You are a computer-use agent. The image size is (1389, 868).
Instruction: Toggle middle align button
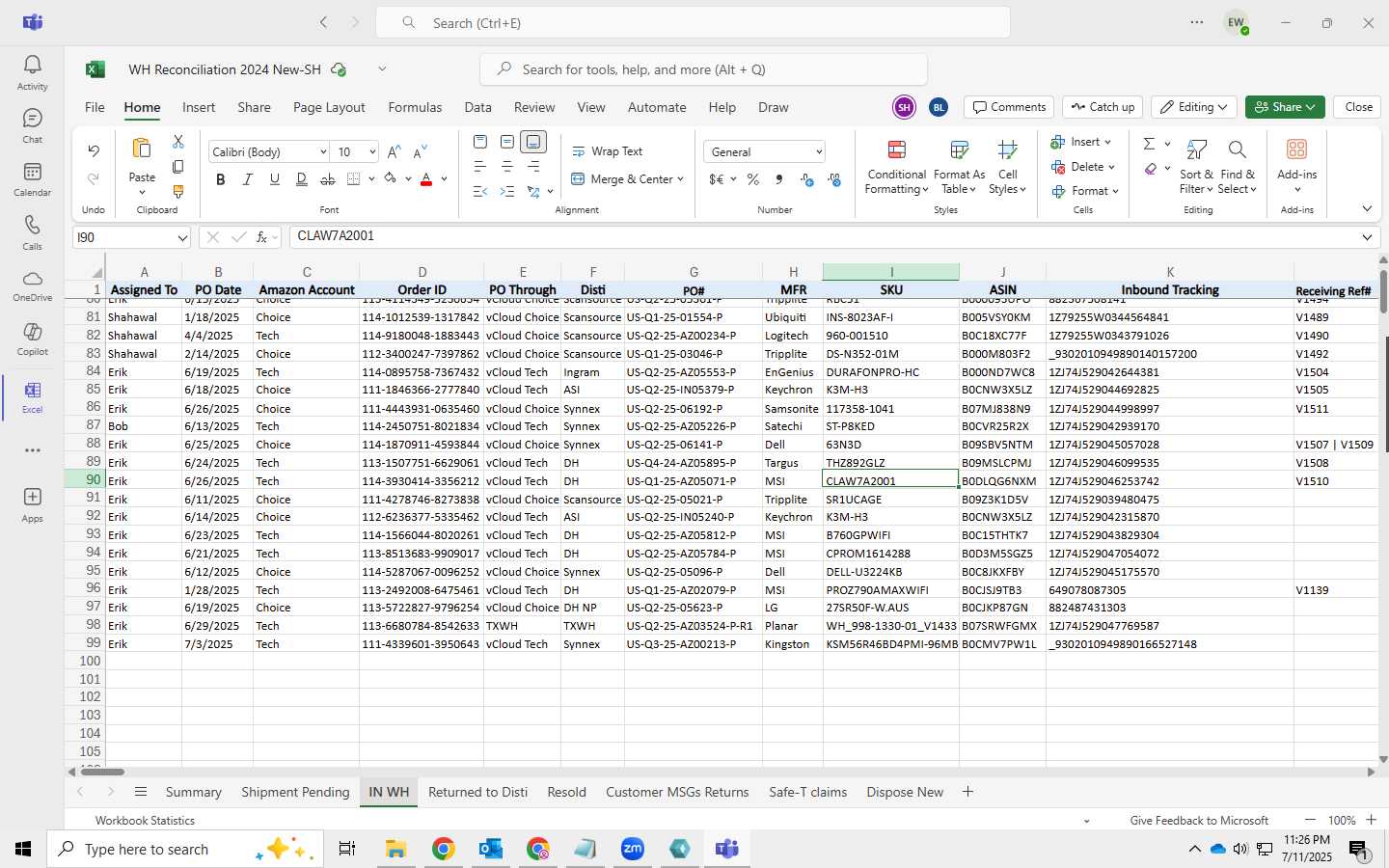point(506,142)
